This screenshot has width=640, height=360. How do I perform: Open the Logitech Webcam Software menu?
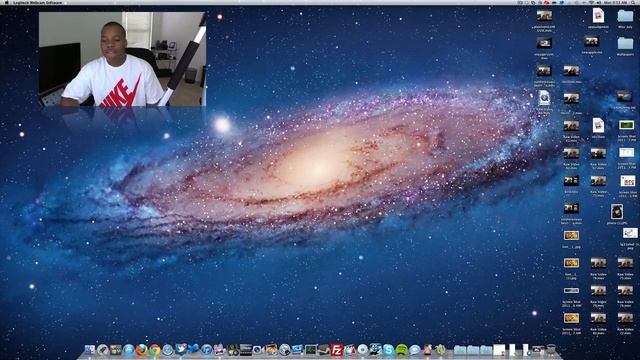[37, 2]
